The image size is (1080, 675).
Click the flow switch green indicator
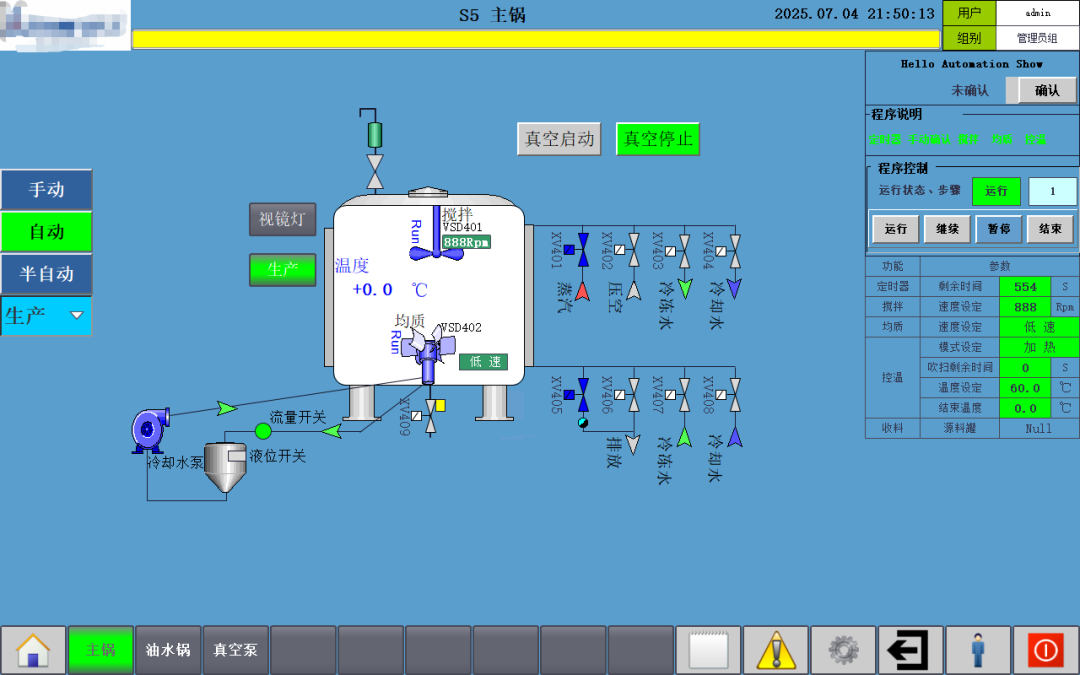(261, 430)
